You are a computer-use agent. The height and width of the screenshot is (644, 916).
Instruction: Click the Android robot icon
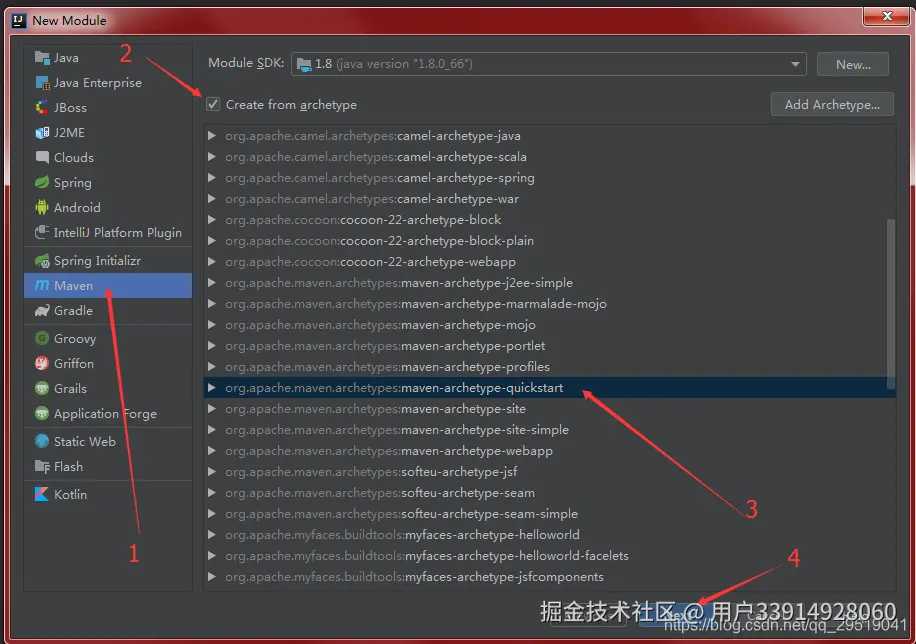42,207
